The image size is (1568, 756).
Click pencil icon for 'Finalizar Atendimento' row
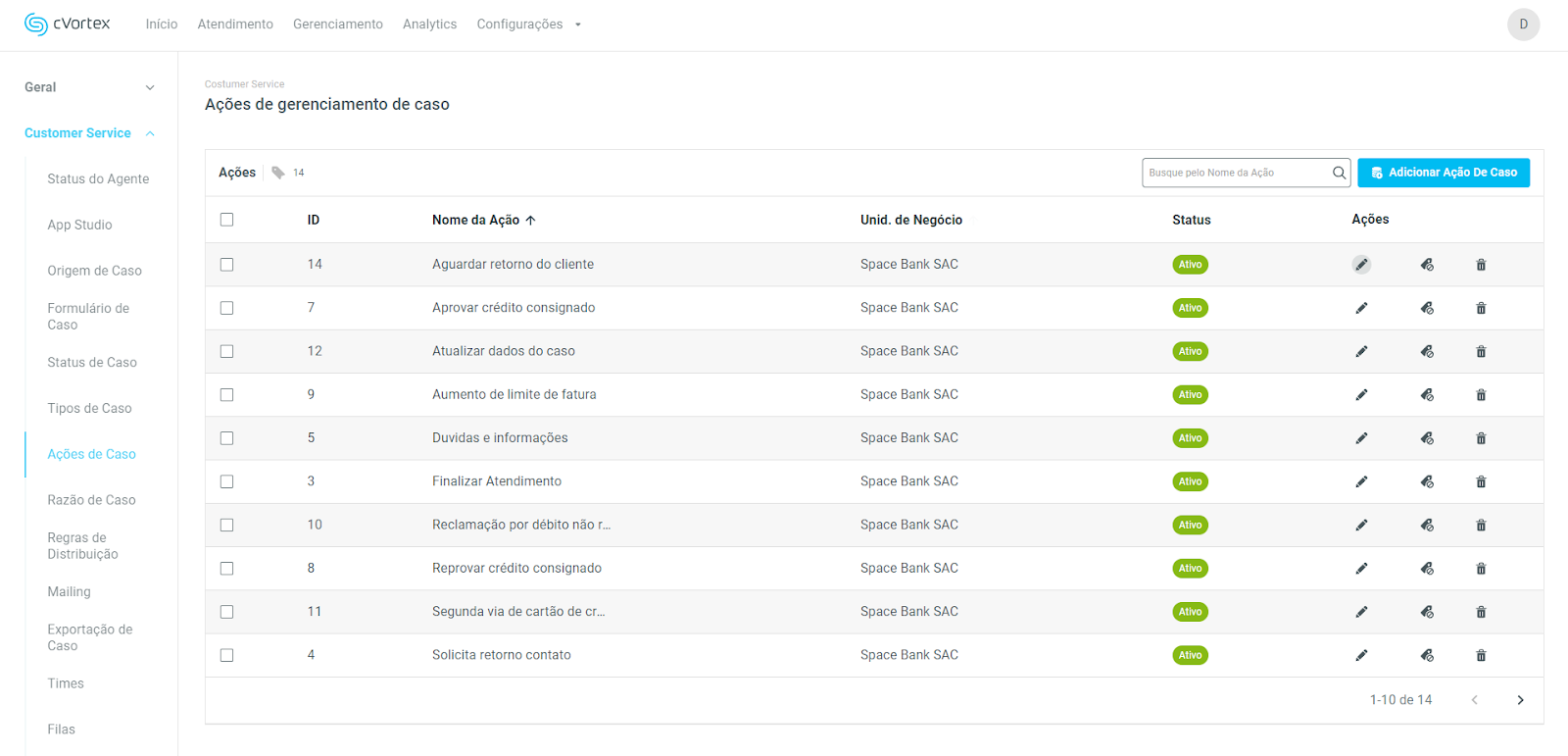[1361, 481]
